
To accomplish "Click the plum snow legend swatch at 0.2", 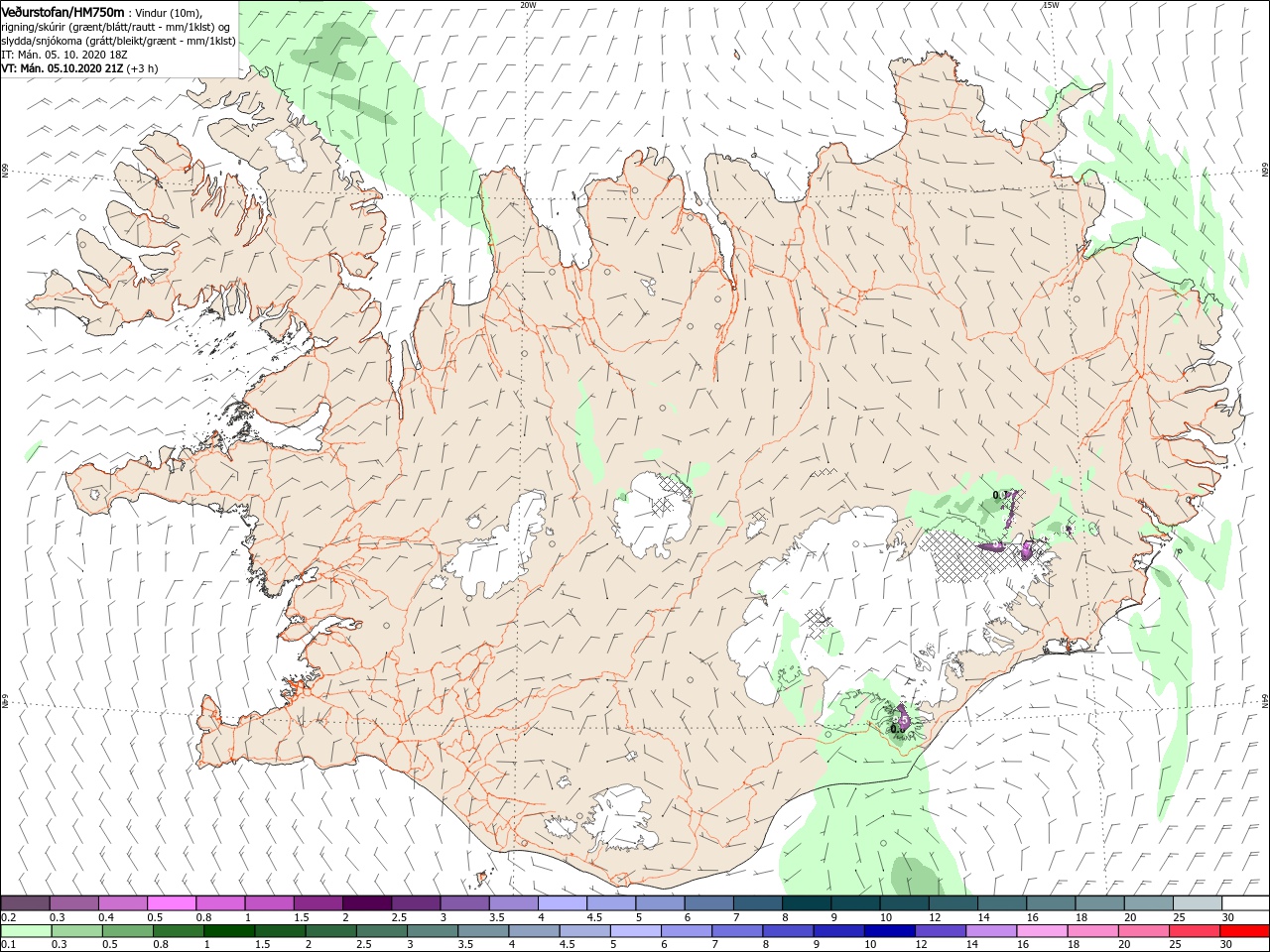I will coord(26,903).
